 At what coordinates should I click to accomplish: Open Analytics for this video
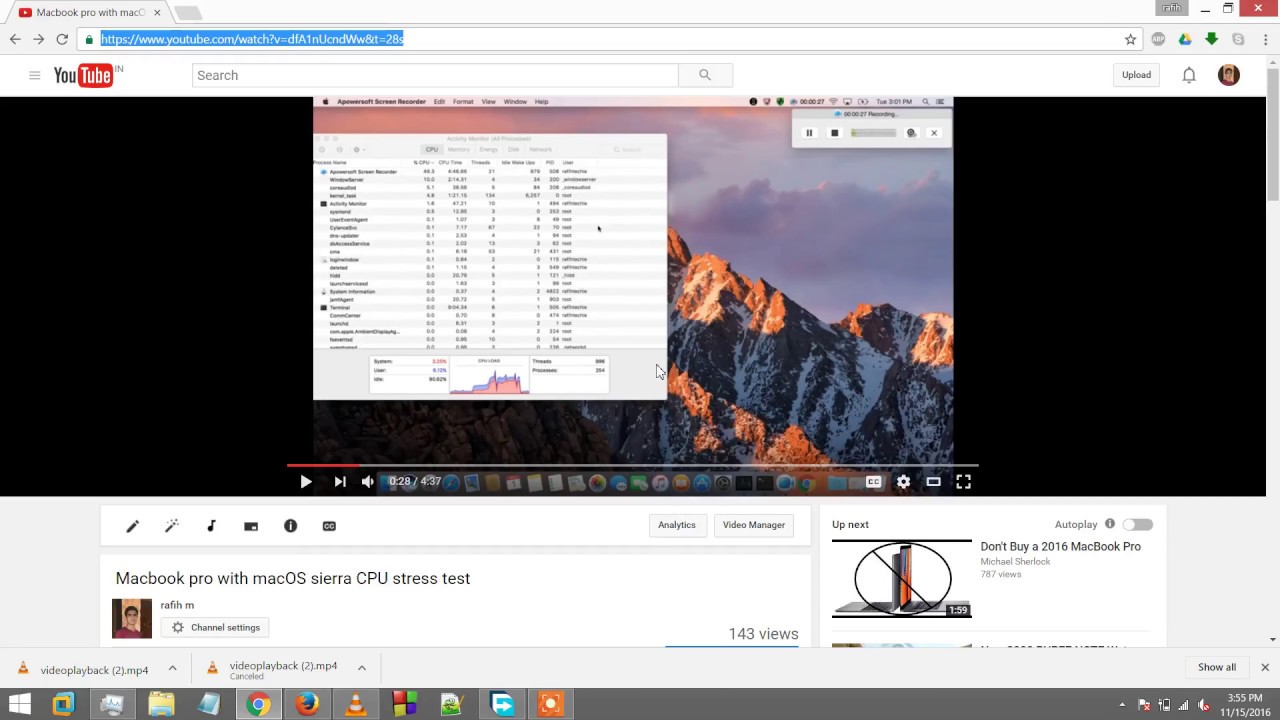676,525
